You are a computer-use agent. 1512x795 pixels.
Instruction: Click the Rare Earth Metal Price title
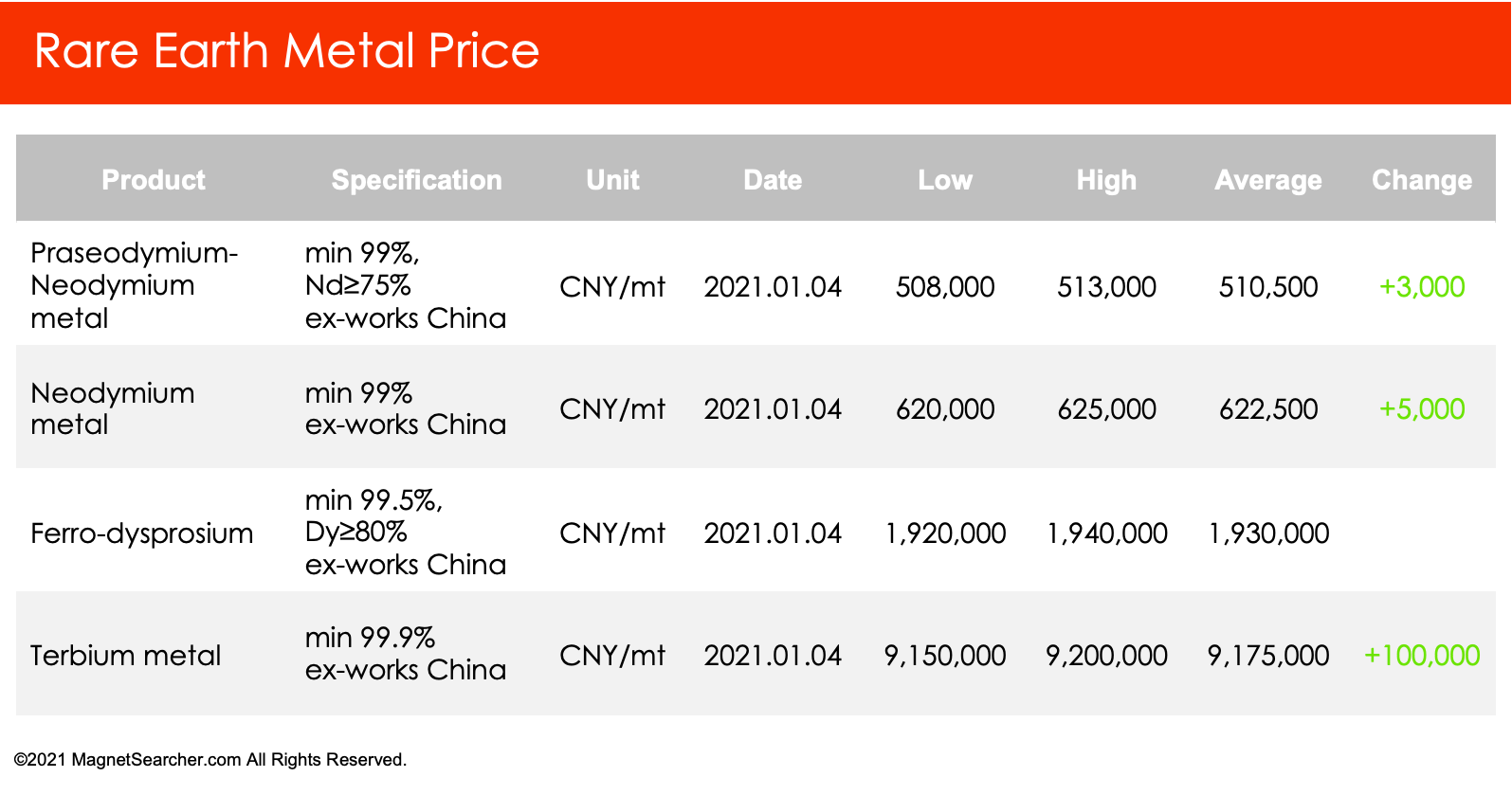tap(286, 51)
